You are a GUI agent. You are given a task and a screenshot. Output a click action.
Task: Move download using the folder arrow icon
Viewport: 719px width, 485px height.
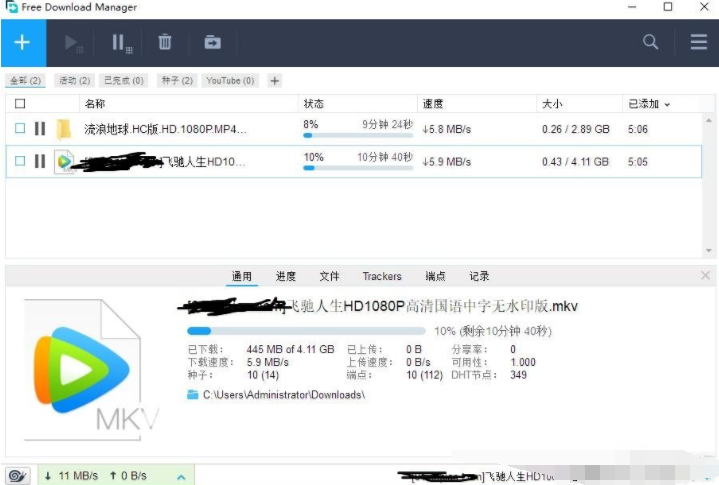212,42
